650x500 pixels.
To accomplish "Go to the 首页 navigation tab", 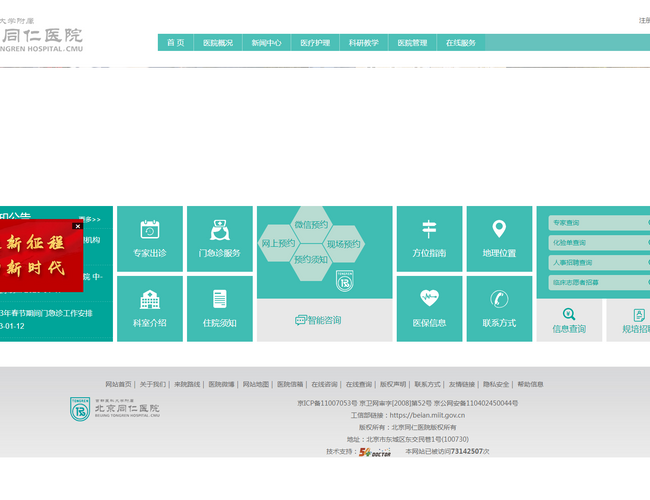I will 175,43.
